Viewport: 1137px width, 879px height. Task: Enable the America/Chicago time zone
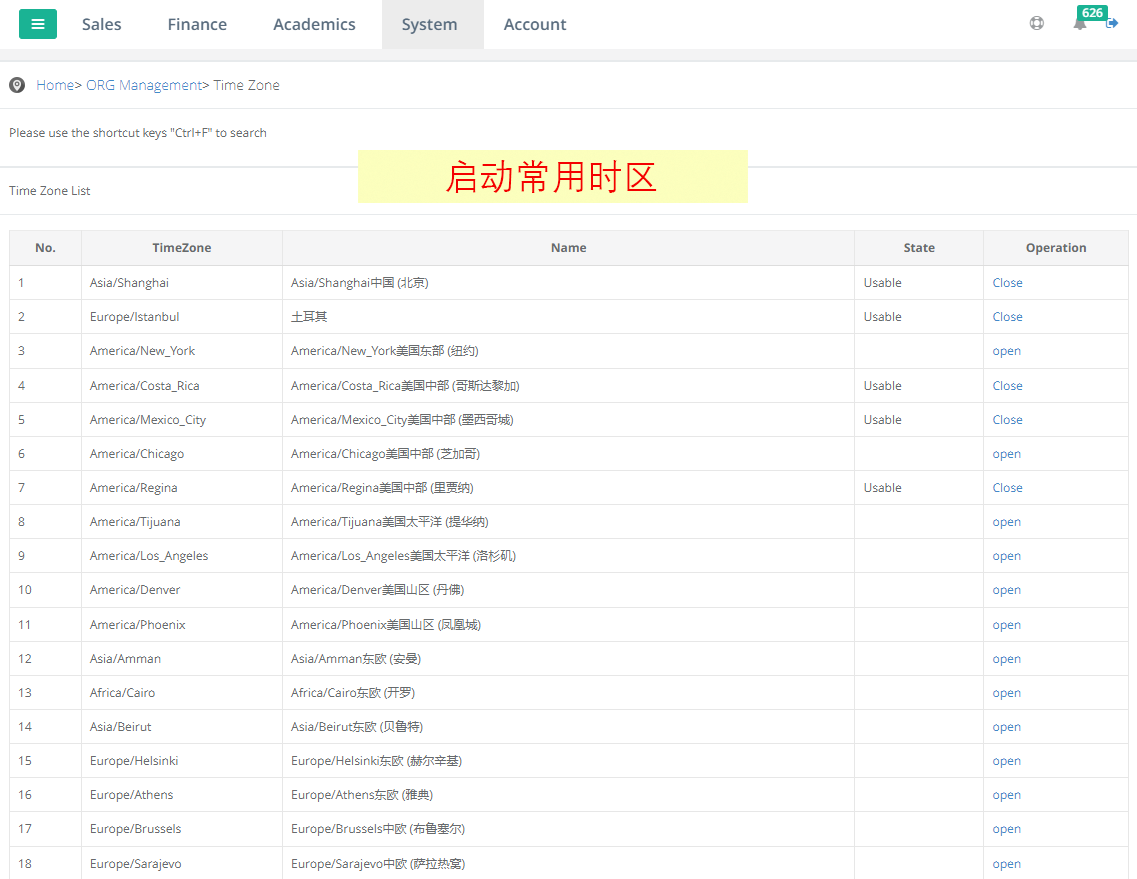(x=1006, y=454)
